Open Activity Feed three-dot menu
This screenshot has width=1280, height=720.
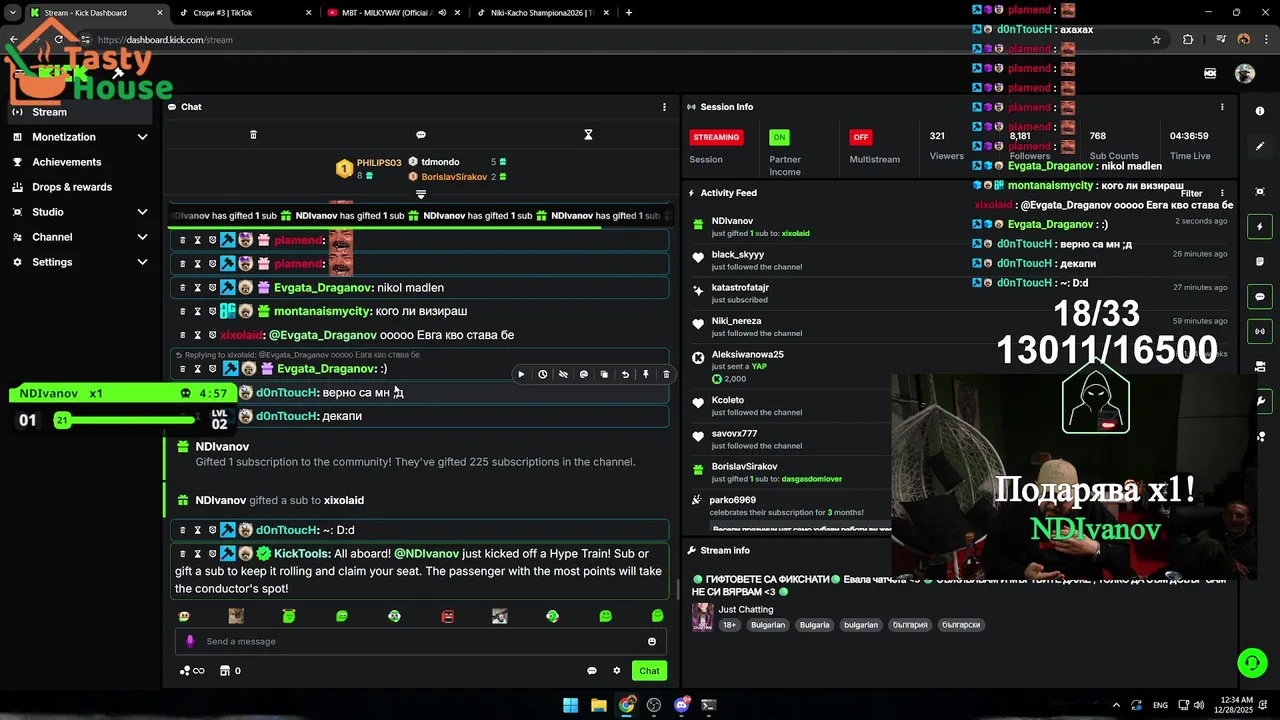click(1222, 193)
